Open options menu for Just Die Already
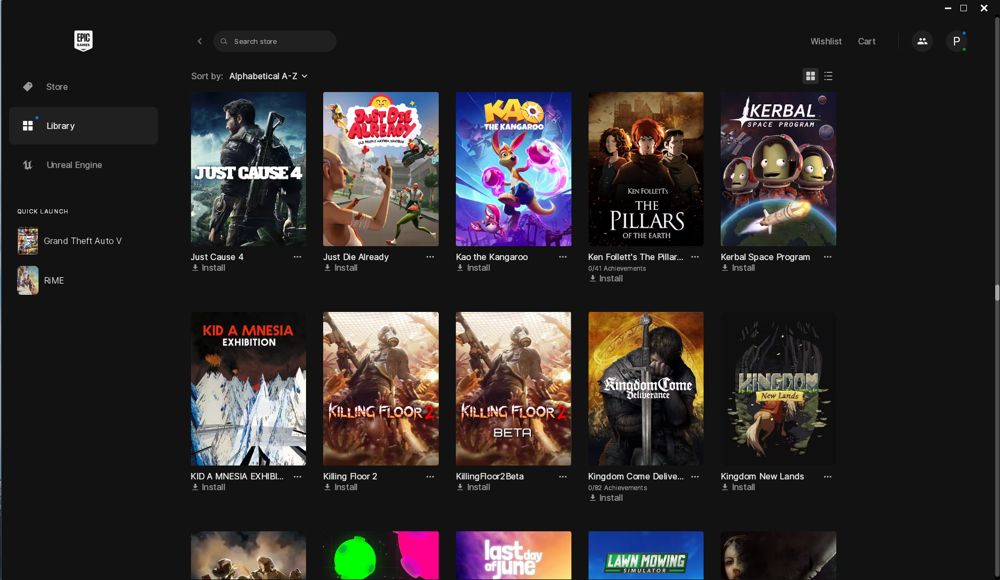The image size is (1000, 580). coord(430,257)
